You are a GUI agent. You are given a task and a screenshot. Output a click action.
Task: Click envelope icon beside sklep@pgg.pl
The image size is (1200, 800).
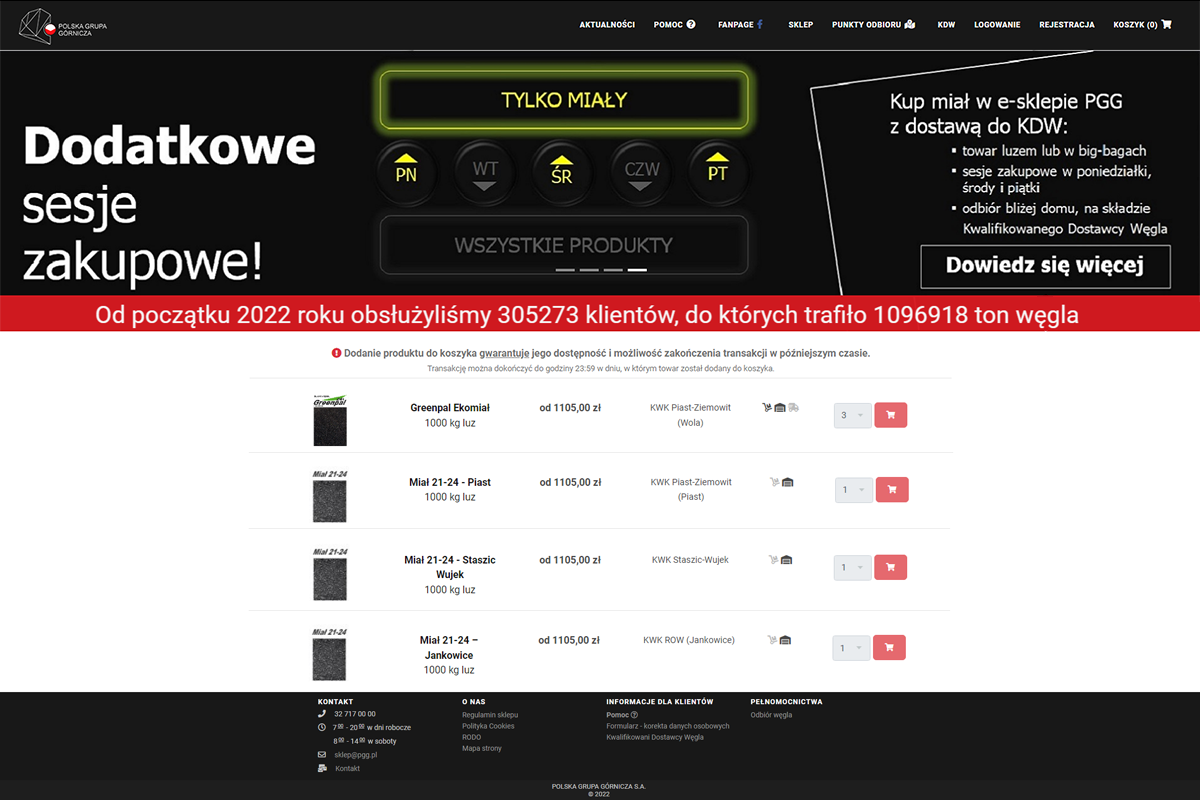pos(322,754)
